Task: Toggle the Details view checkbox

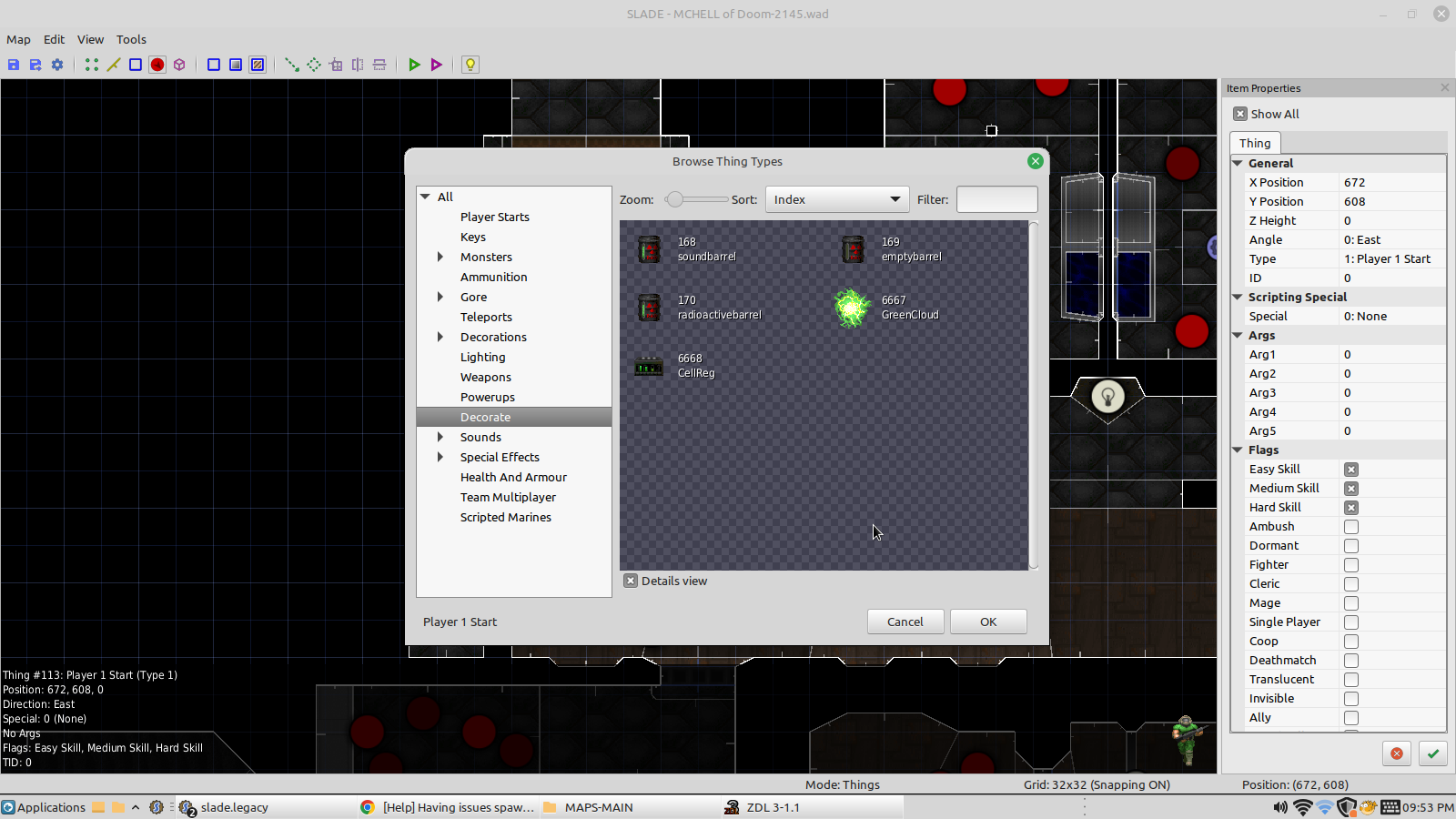Action: [631, 581]
